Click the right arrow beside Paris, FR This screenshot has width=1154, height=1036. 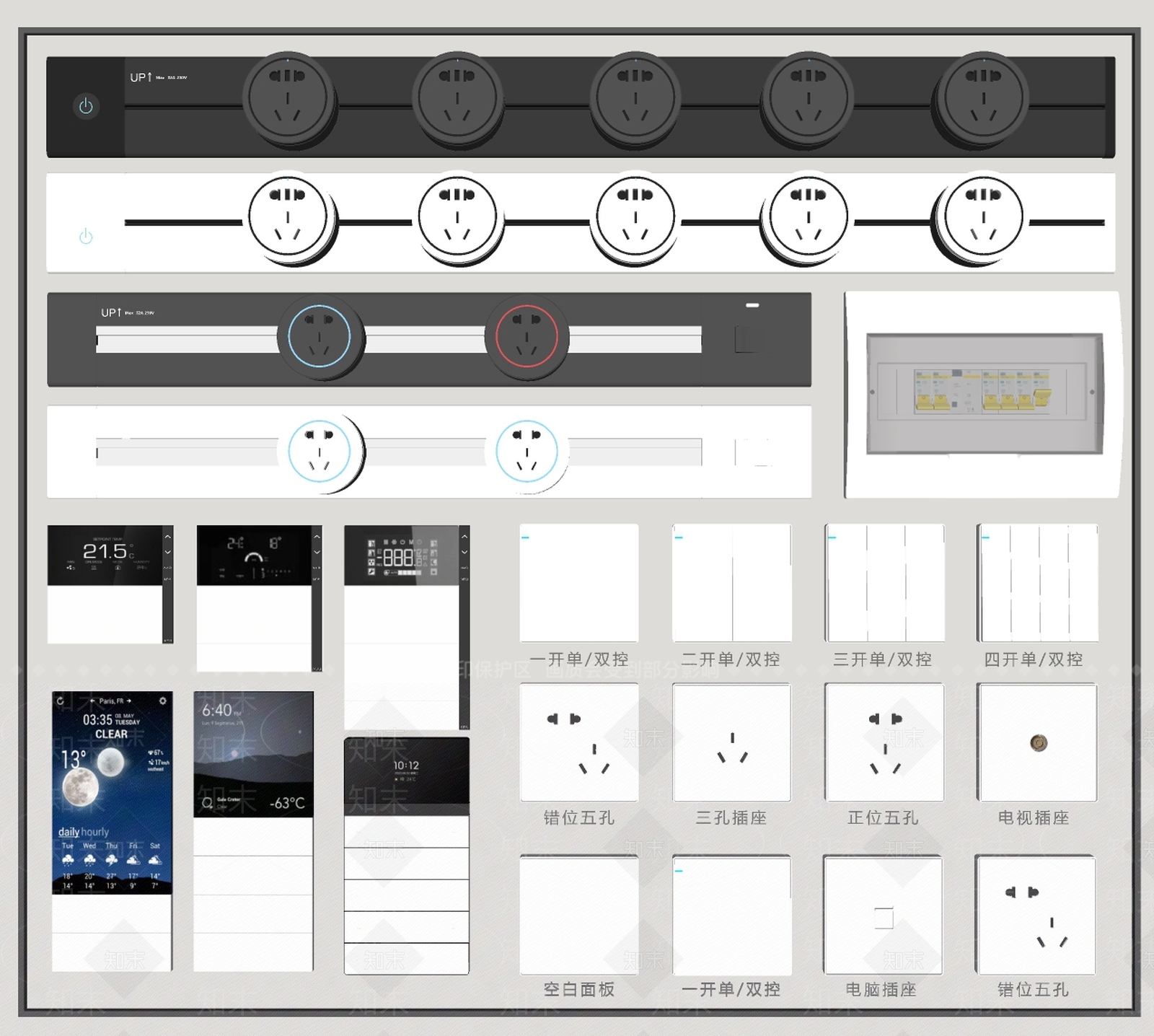[128, 701]
